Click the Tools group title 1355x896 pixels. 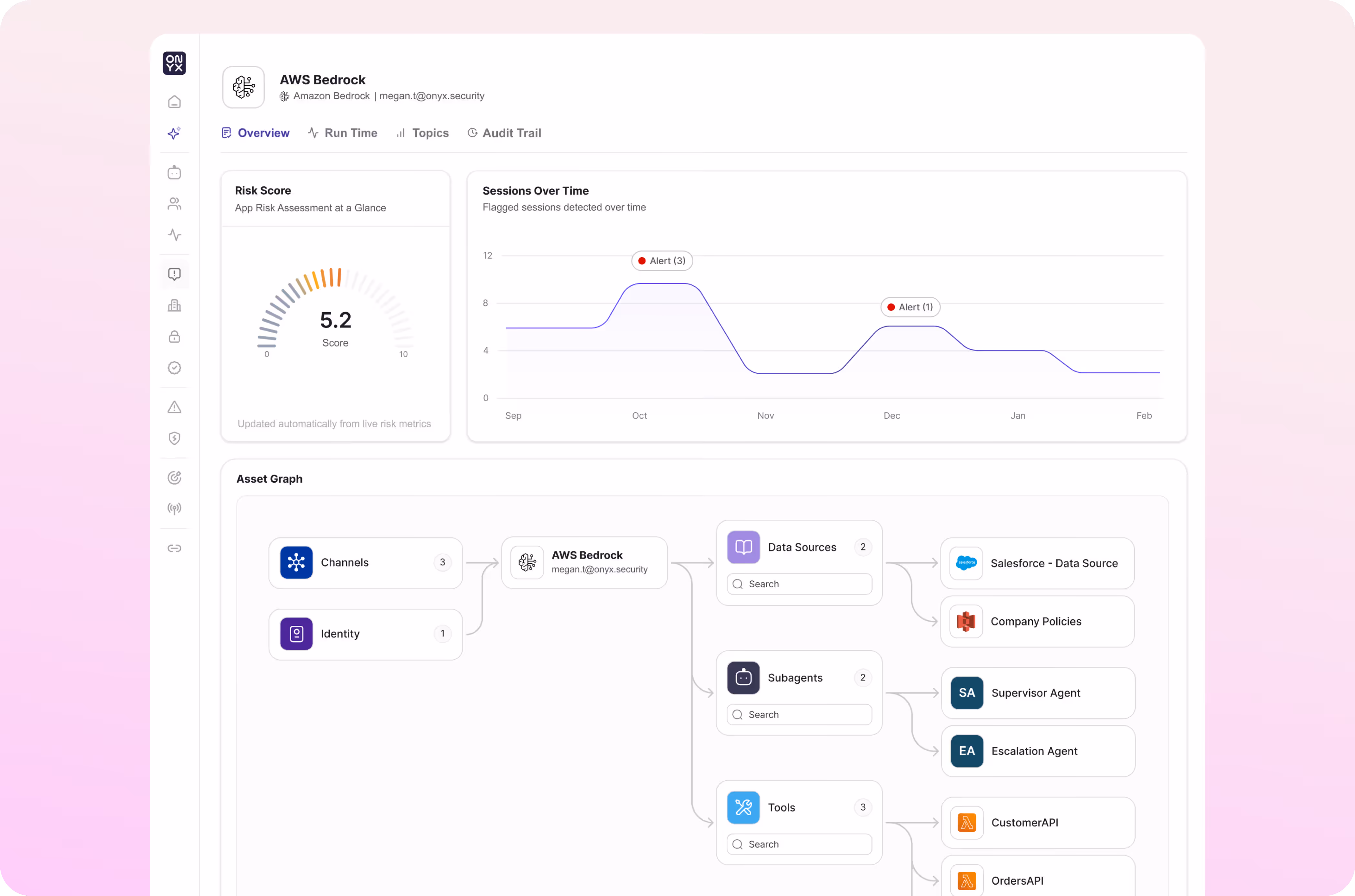(x=781, y=807)
